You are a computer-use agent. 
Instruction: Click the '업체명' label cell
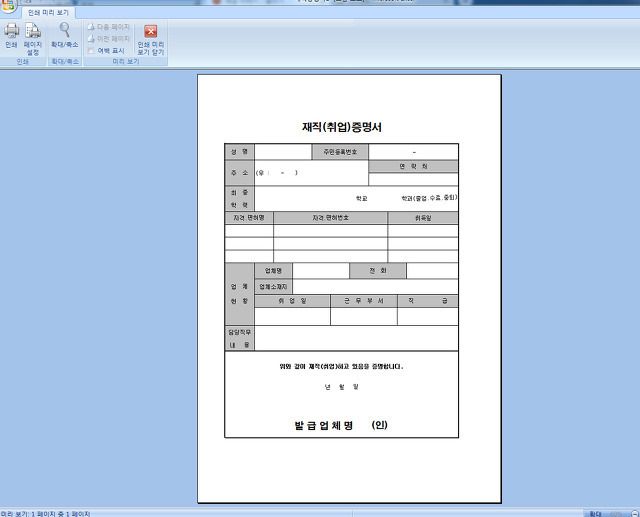click(273, 271)
